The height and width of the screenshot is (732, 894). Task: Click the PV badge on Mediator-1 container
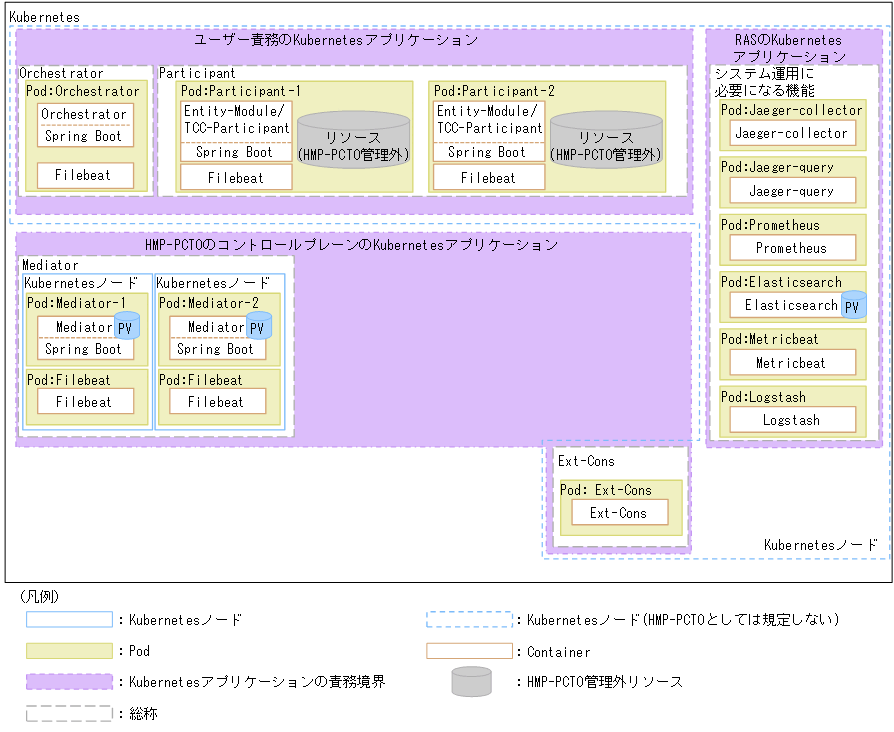[x=128, y=326]
